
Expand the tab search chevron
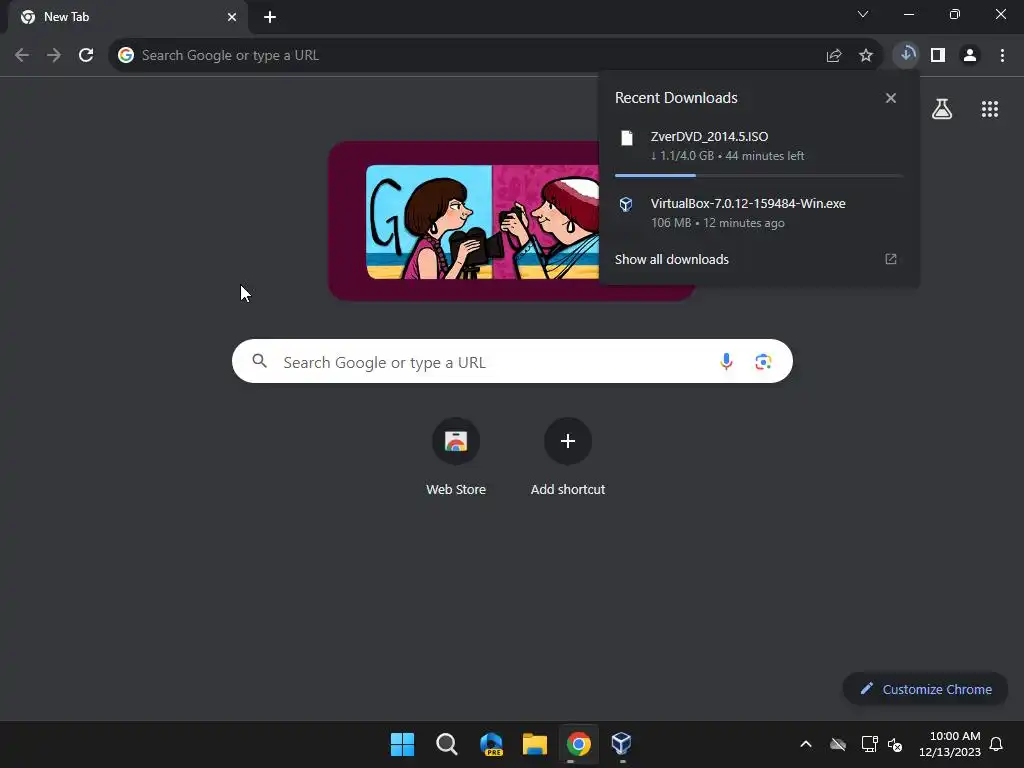click(863, 14)
